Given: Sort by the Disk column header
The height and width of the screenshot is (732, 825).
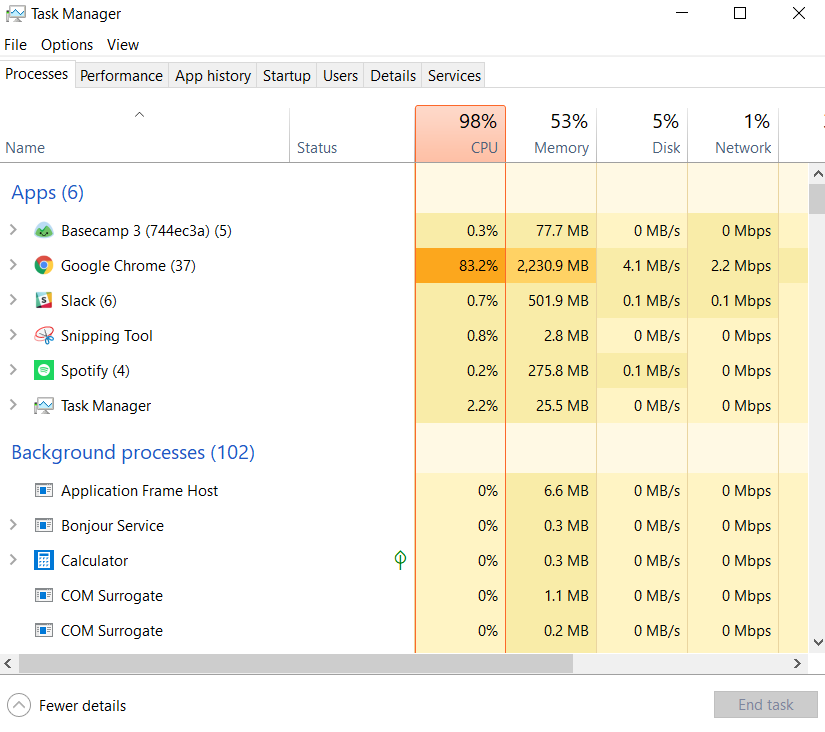Looking at the screenshot, I should click(x=642, y=134).
